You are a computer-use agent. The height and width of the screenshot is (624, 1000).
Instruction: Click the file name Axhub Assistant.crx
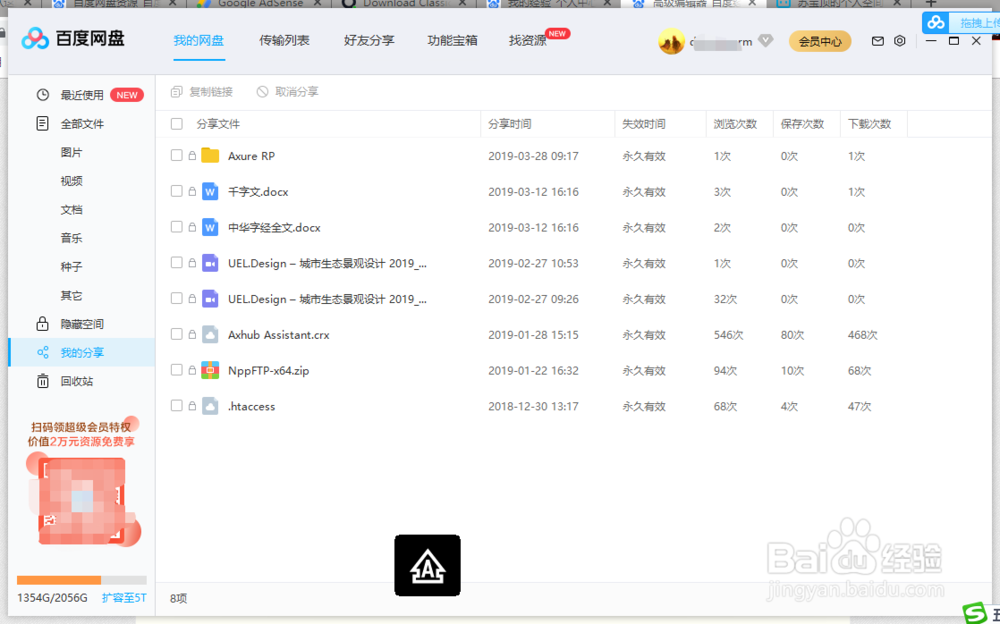tap(279, 334)
